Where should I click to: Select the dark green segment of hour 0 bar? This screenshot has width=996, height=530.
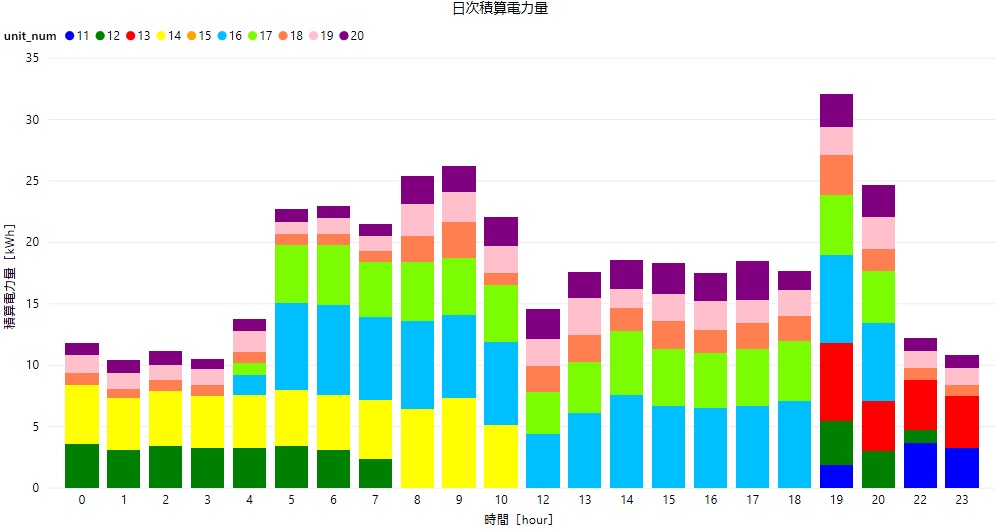(x=82, y=466)
